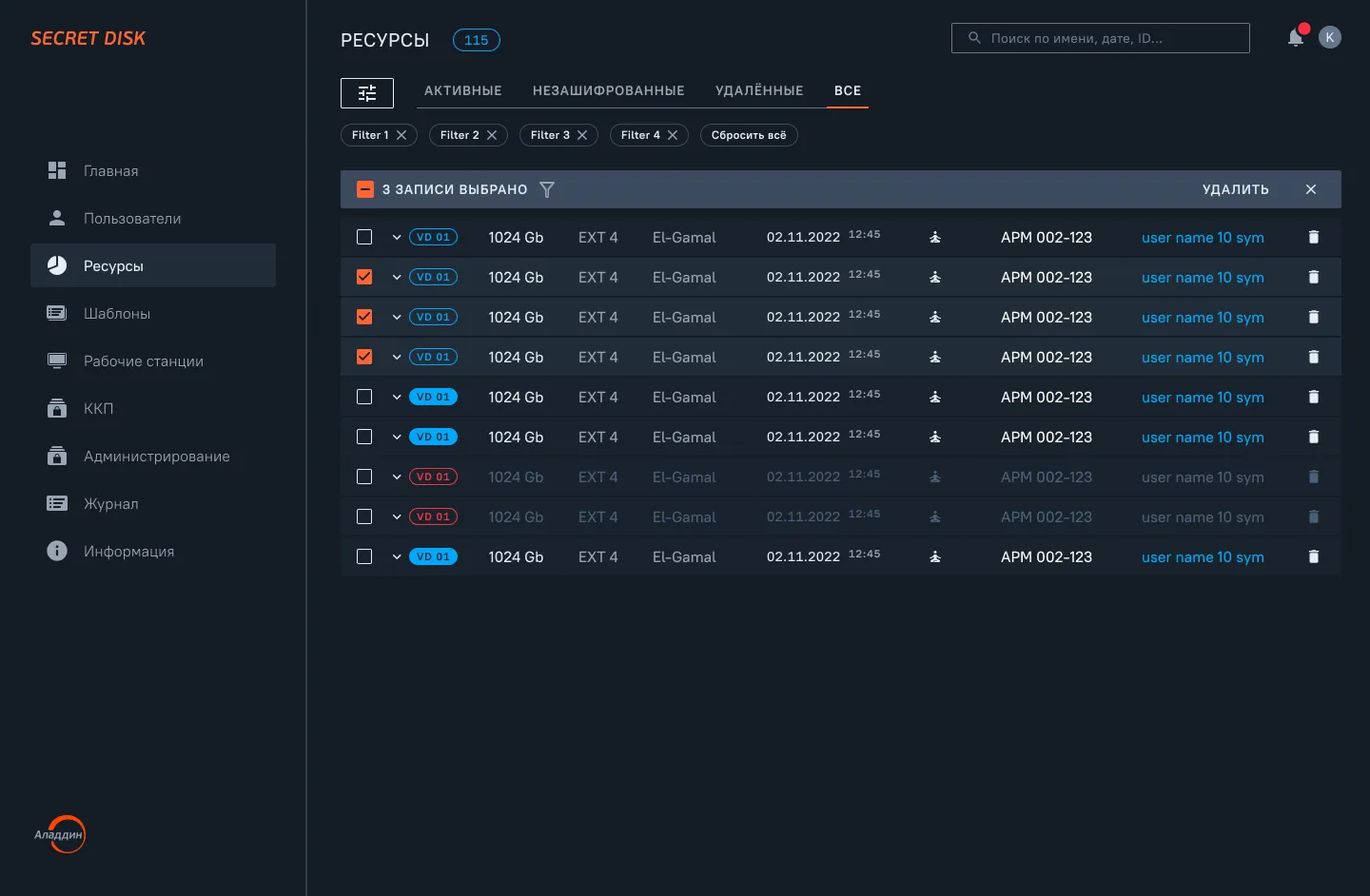Click the 115 resource count badge

[x=477, y=40]
